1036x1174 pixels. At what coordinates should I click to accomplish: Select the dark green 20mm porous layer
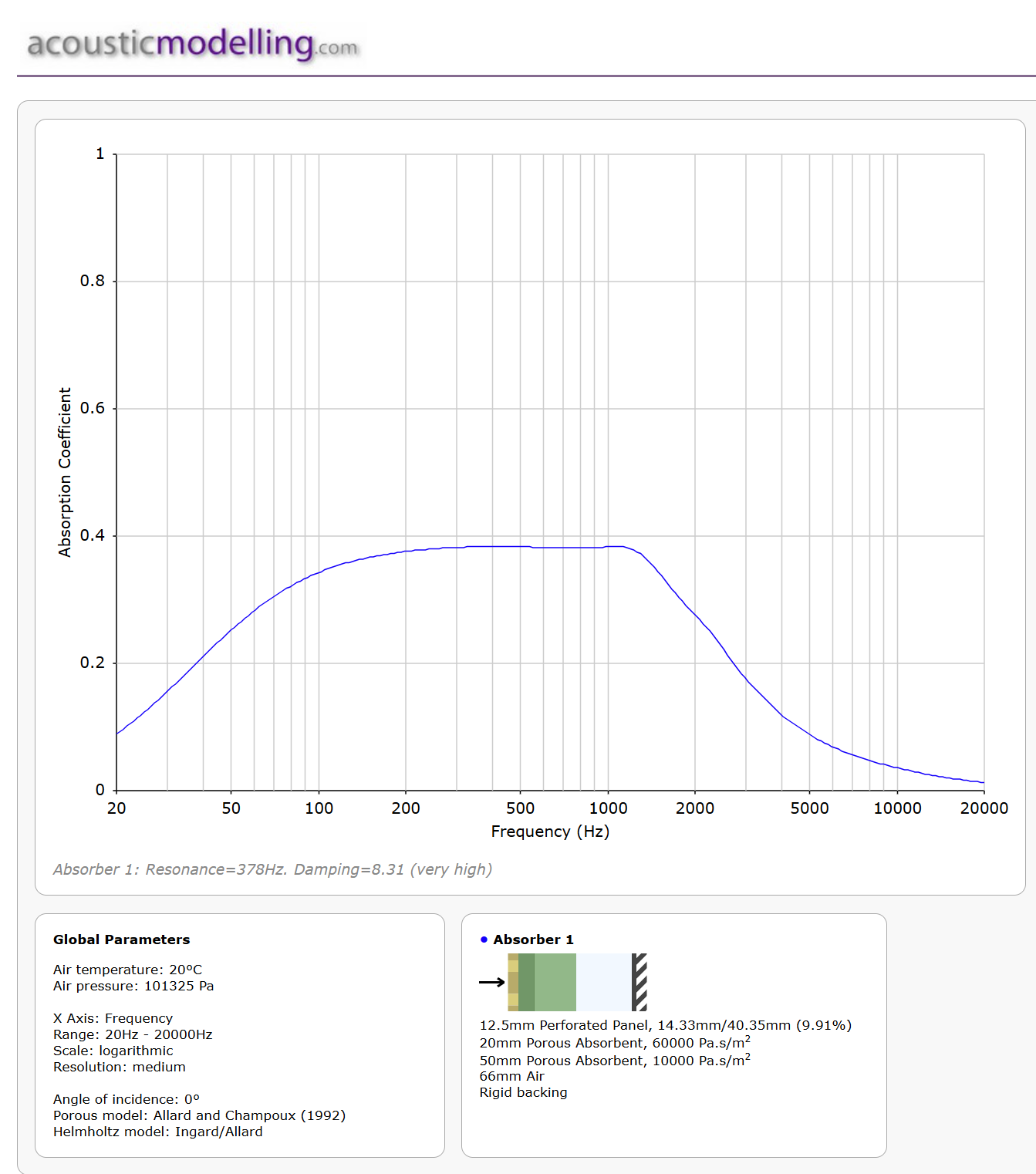coord(526,982)
